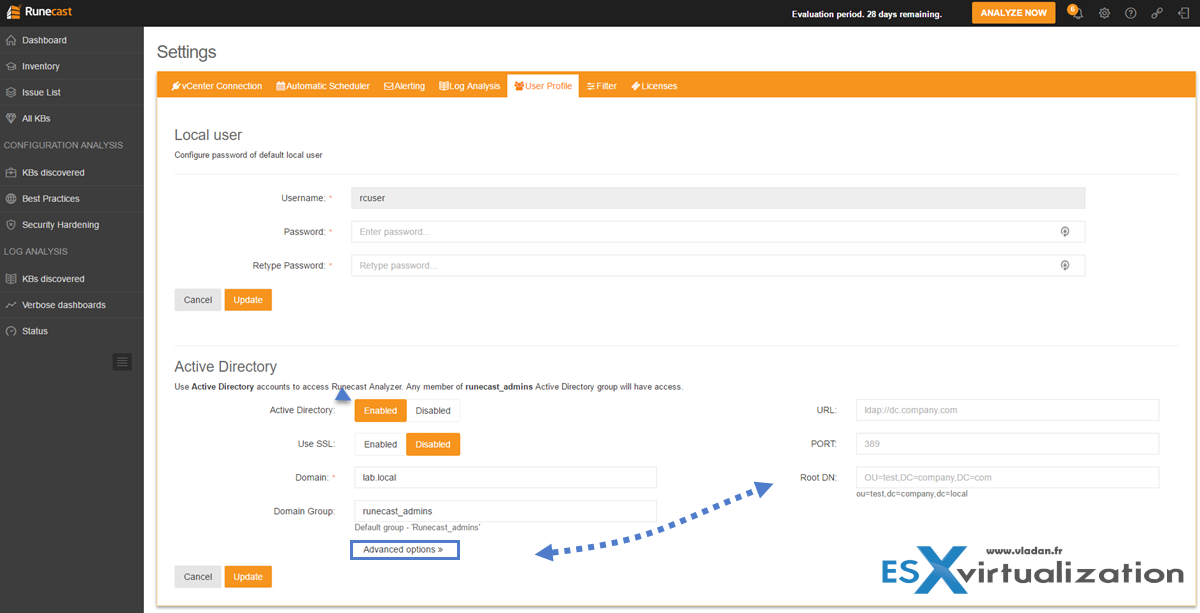Click the logout icon in top bar
Screen dimensions: 1200x613
point(1182,13)
